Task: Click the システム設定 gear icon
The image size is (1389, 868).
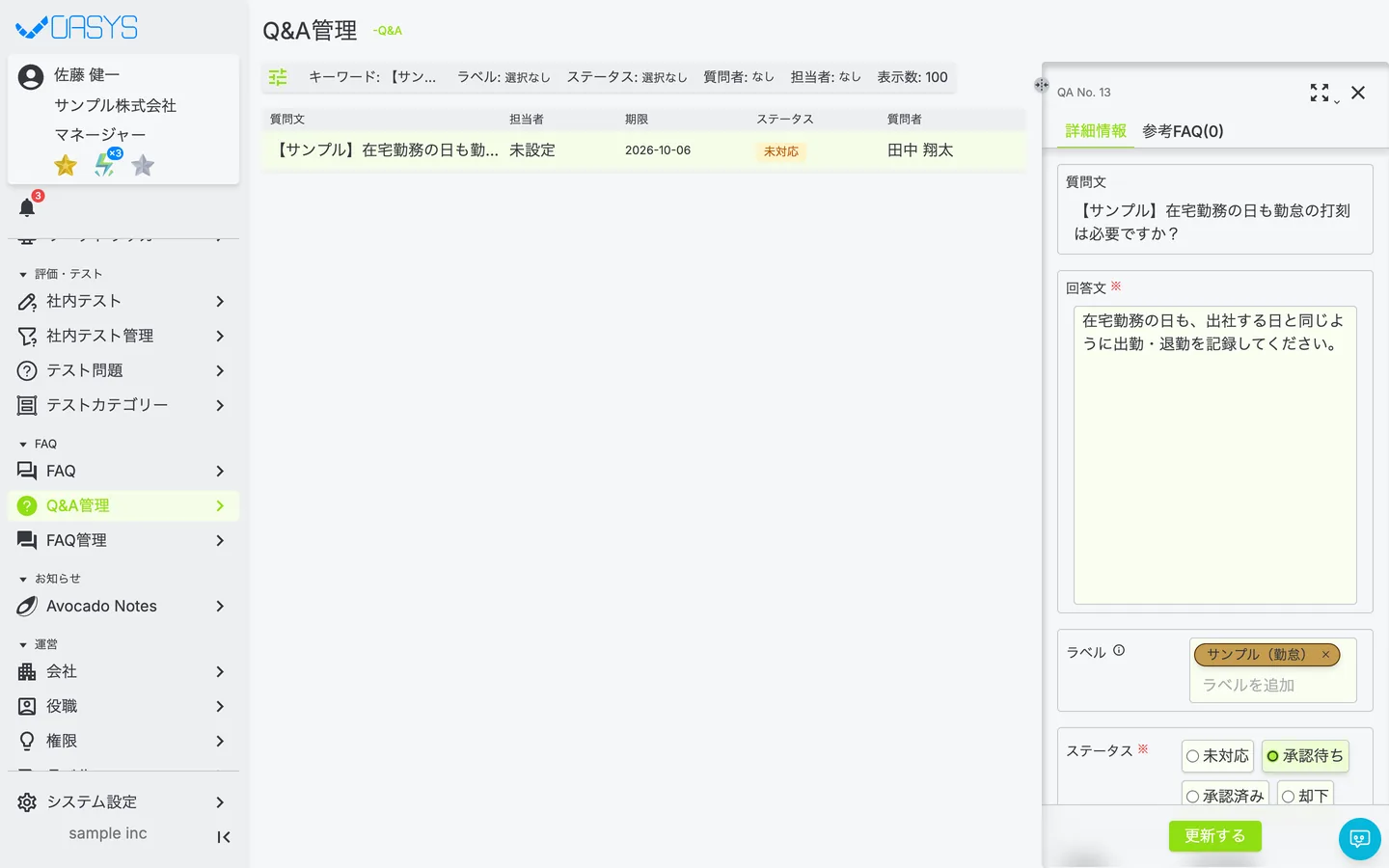Action: [27, 802]
